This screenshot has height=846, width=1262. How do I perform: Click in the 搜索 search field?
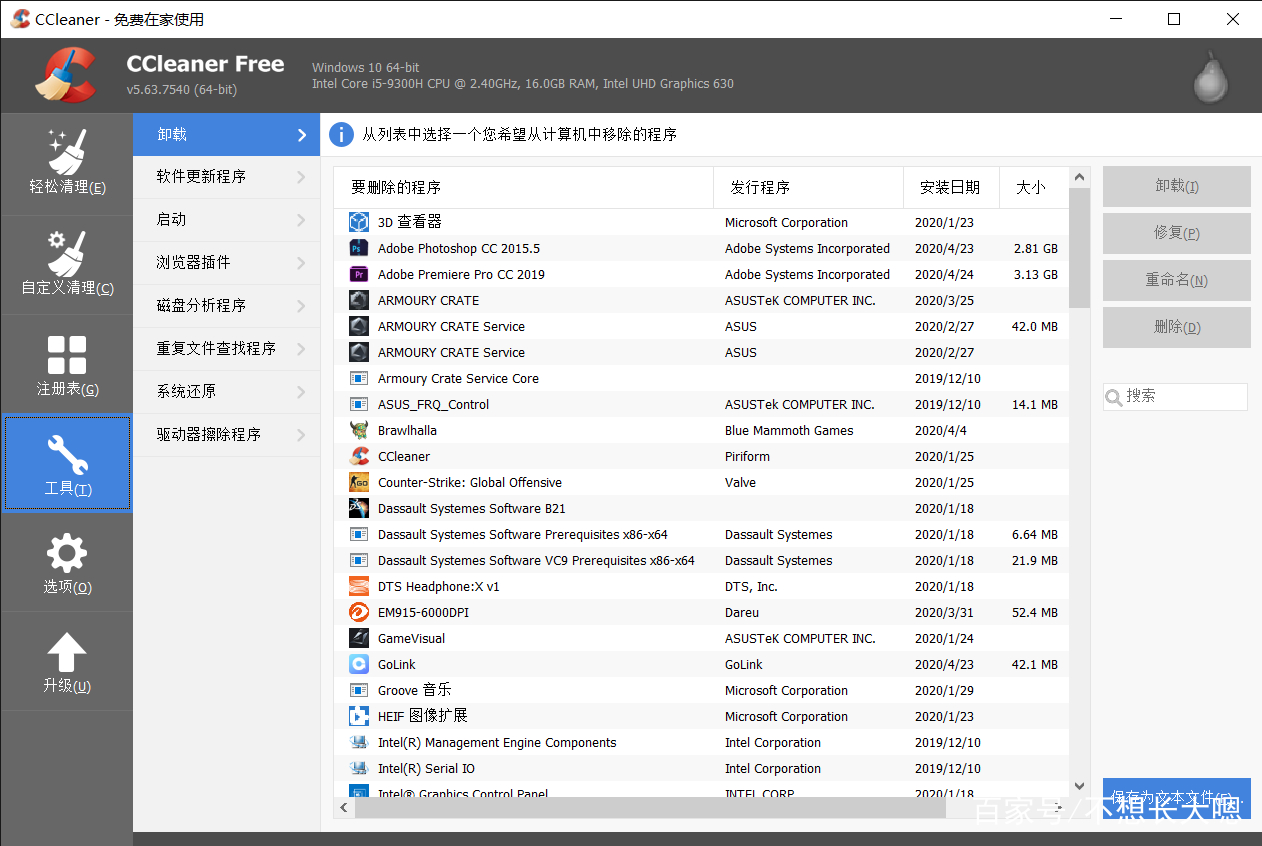click(x=1176, y=397)
